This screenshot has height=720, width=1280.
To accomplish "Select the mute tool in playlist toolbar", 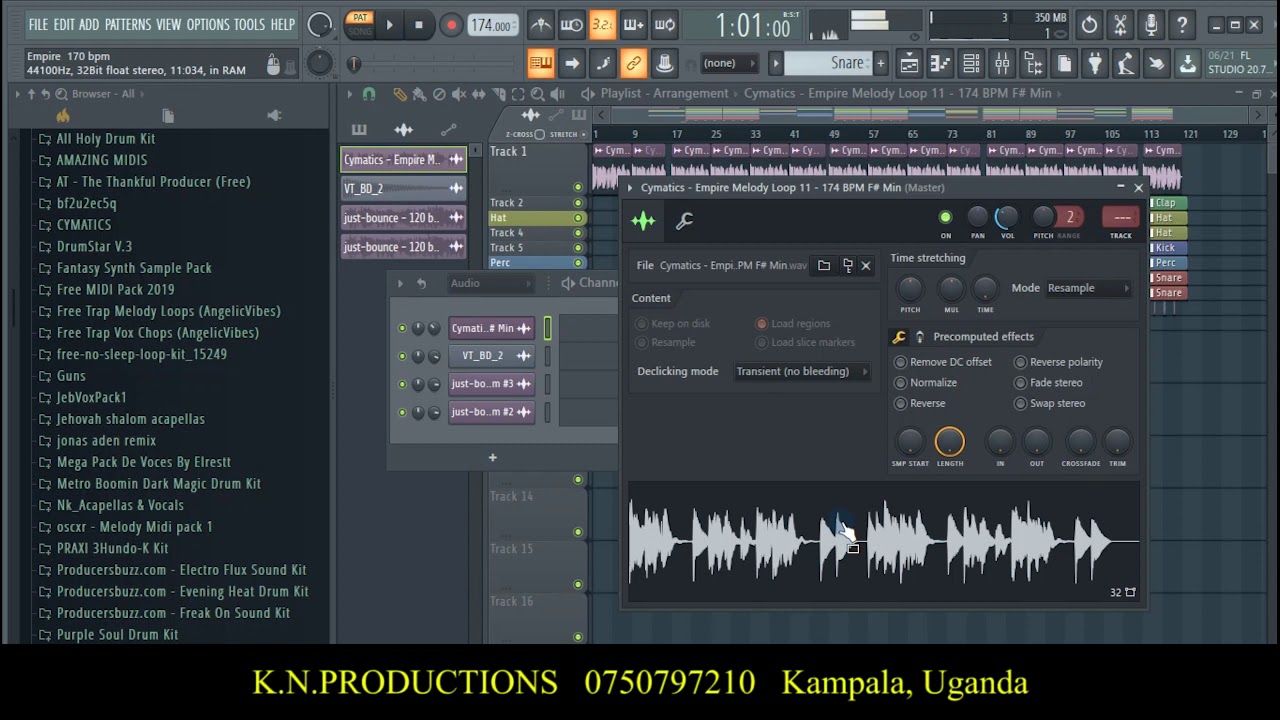I will pyautogui.click(x=459, y=94).
